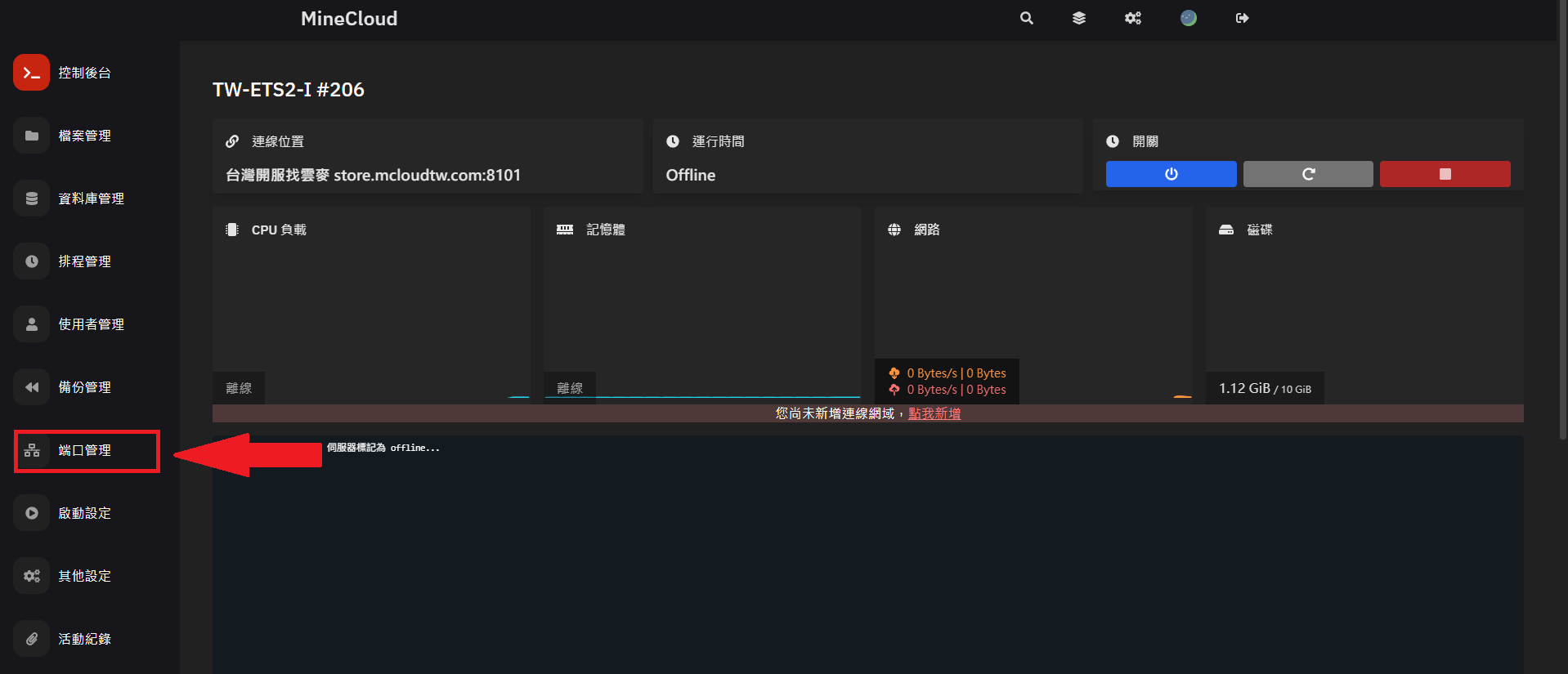Open 其他設定 menu item
The image size is (1568, 674).
[x=85, y=576]
